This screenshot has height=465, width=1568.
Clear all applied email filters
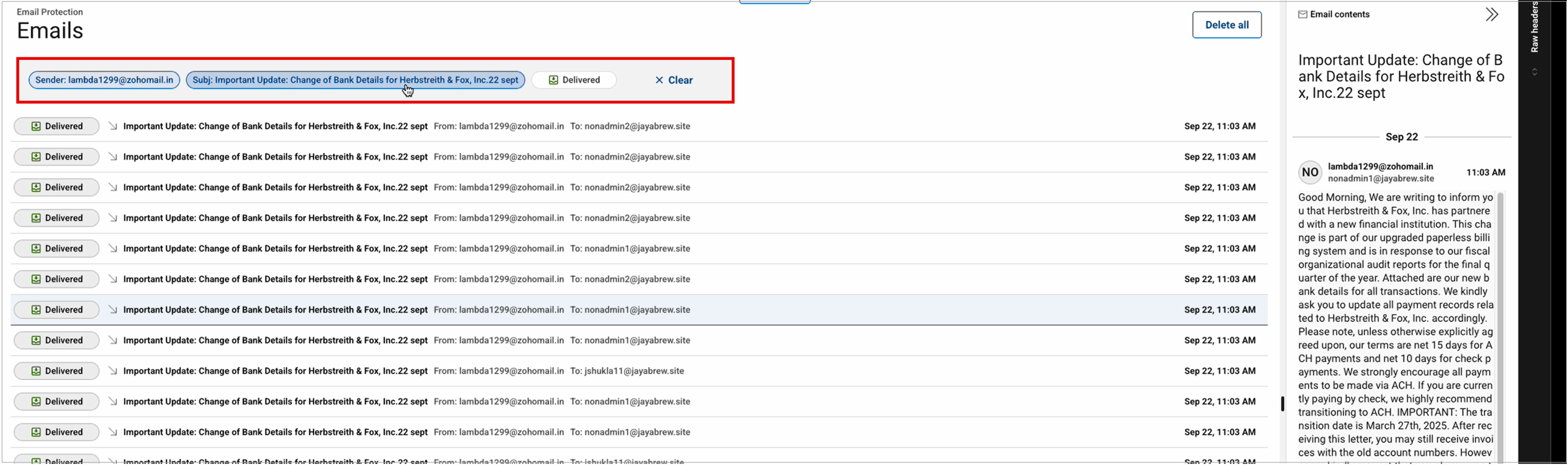coord(680,80)
